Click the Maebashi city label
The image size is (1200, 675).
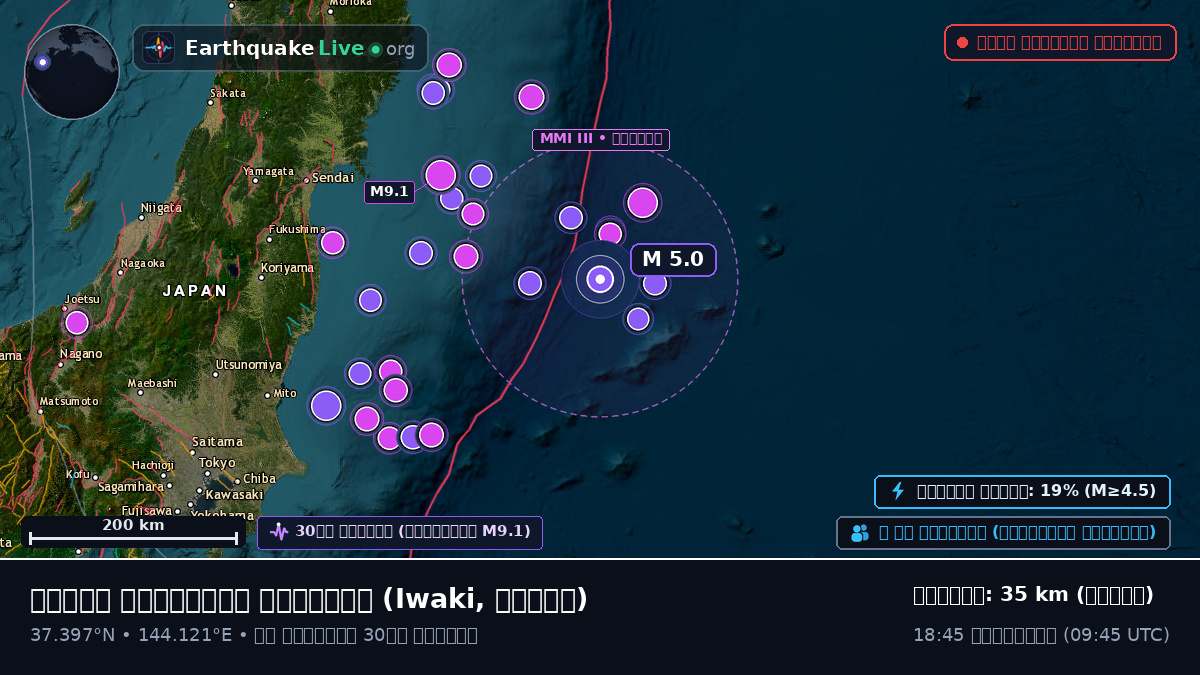click(x=152, y=383)
